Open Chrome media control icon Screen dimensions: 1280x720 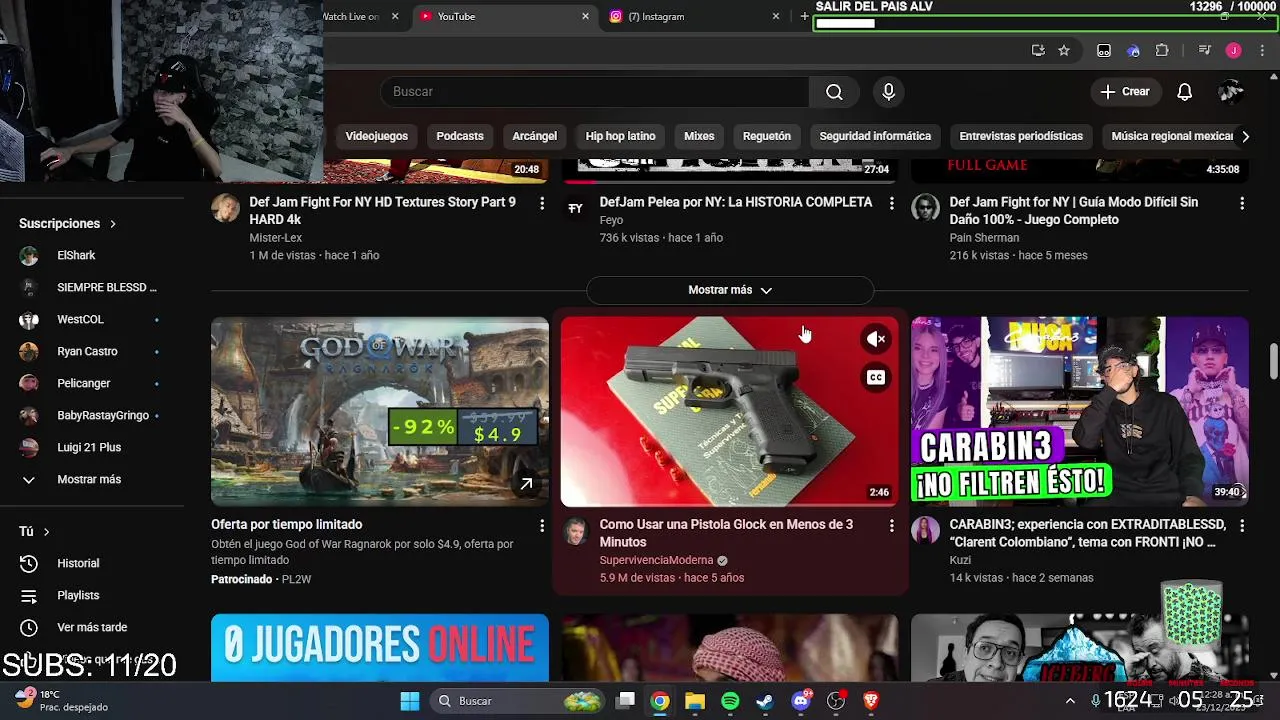click(1204, 51)
